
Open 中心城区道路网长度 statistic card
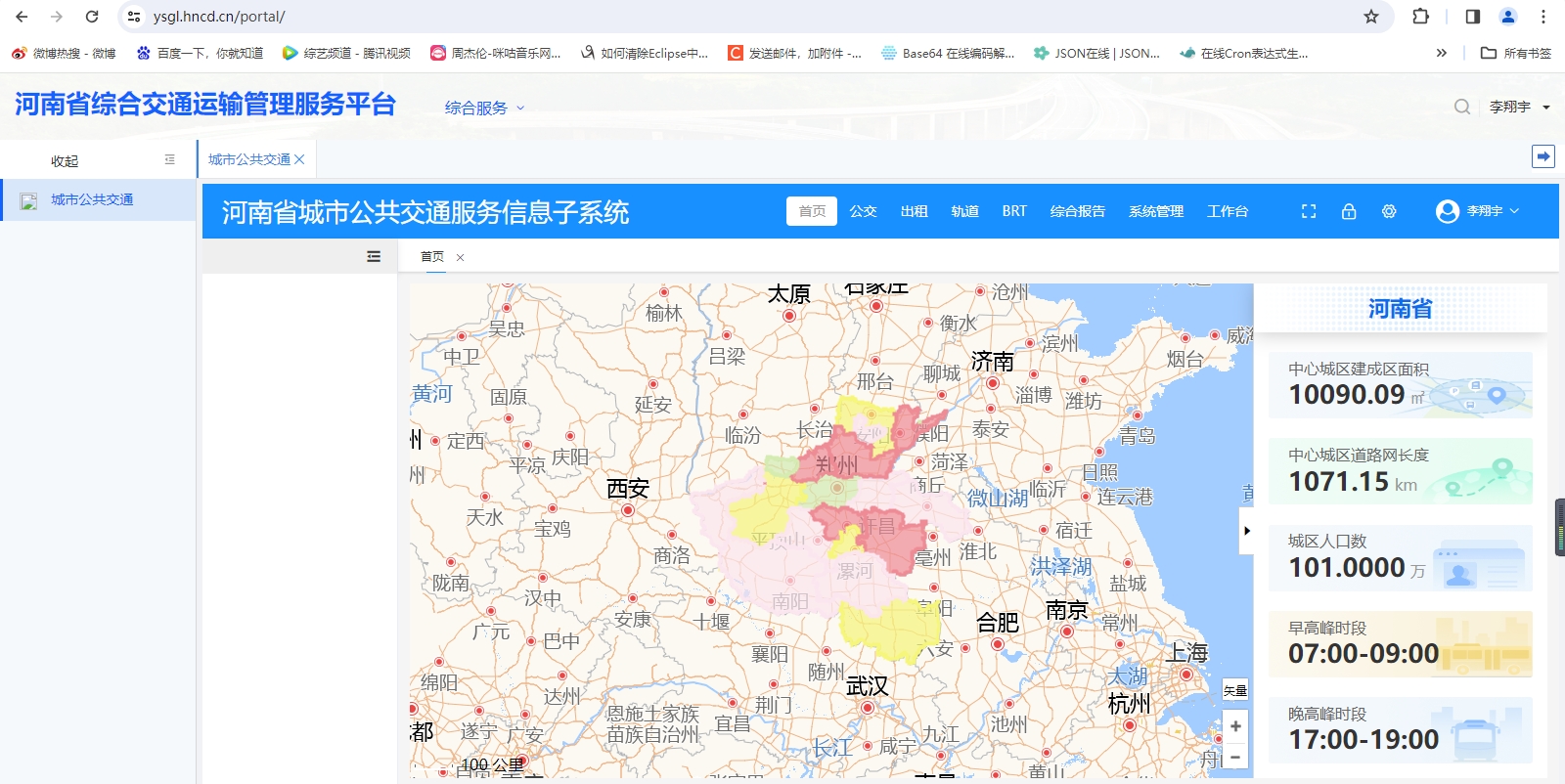(1401, 471)
